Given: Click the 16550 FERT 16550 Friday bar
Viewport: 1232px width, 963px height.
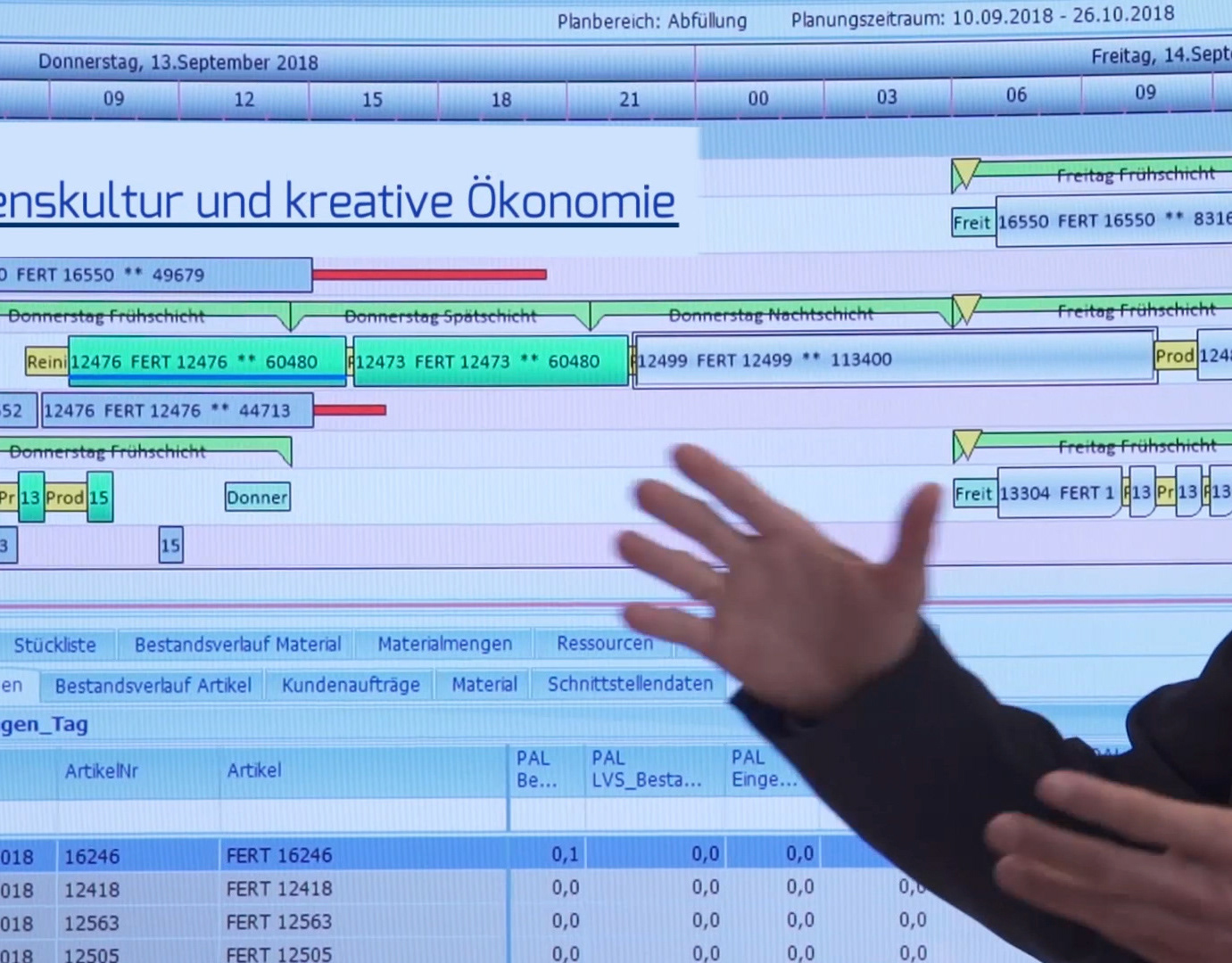Looking at the screenshot, I should pos(1113,221).
